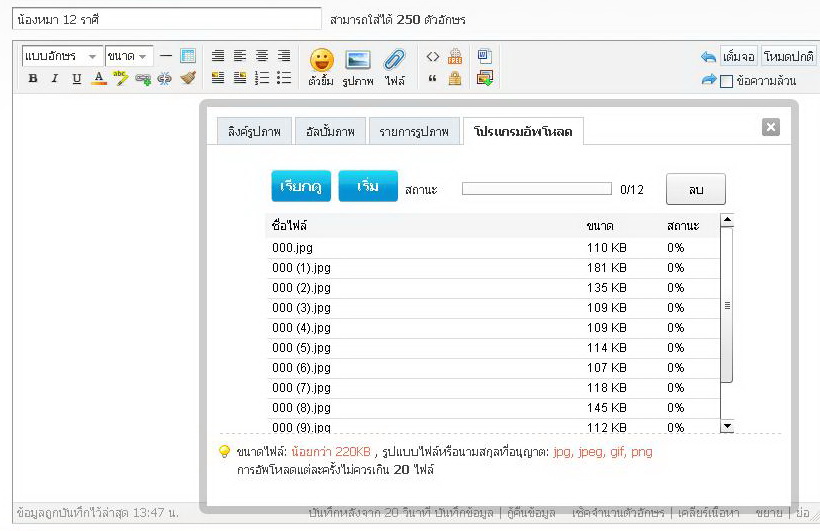Switch to the อัลบั้มภาพ tab
This screenshot has height=531, width=820.
[330, 131]
